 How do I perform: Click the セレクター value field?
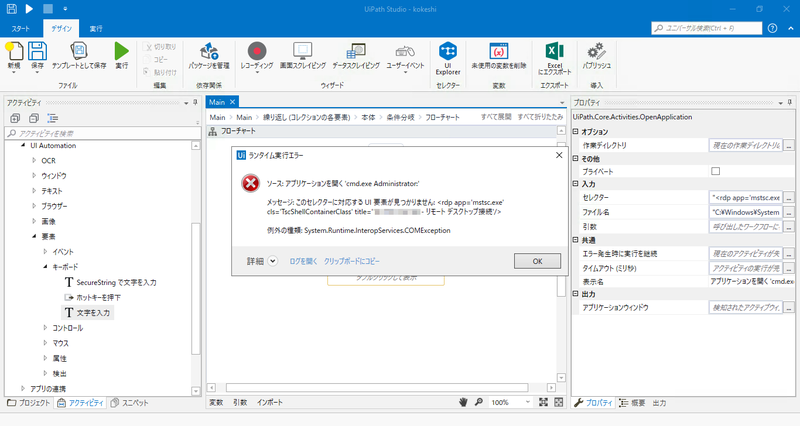[x=746, y=197]
